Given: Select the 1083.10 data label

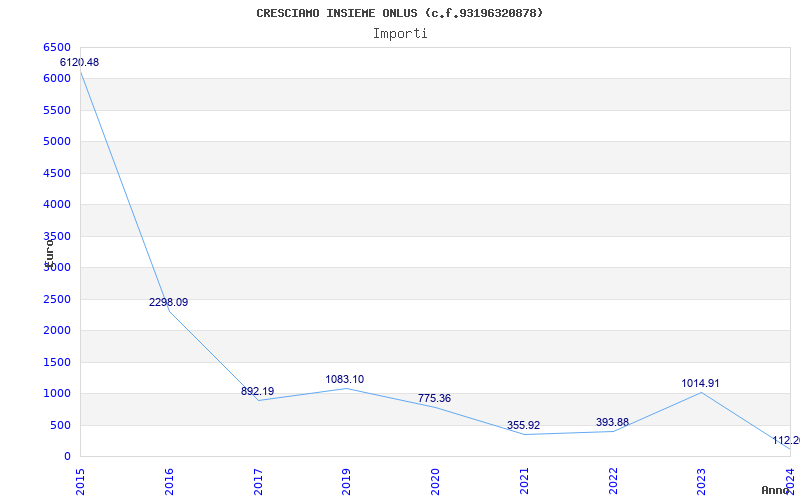Looking at the screenshot, I should [x=345, y=379].
